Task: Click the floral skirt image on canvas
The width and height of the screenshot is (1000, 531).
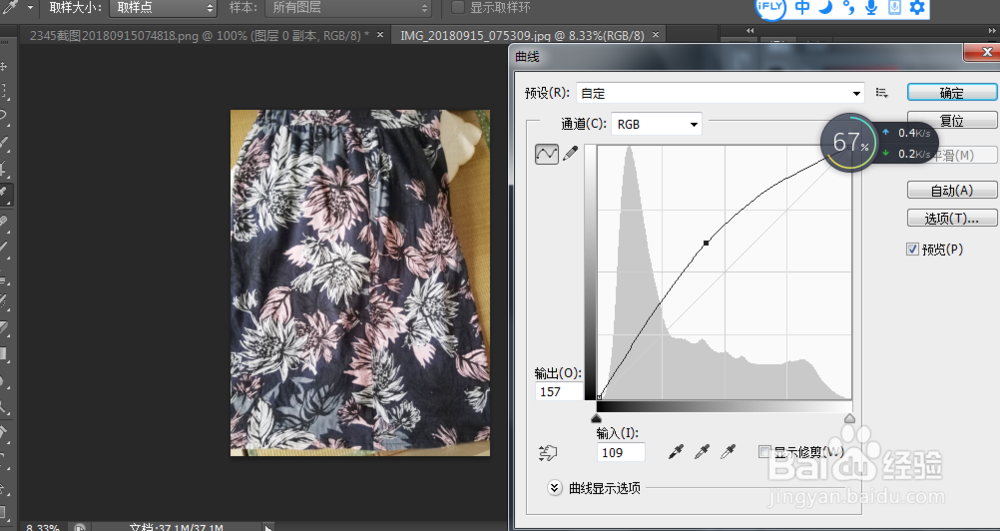Action: (360, 282)
